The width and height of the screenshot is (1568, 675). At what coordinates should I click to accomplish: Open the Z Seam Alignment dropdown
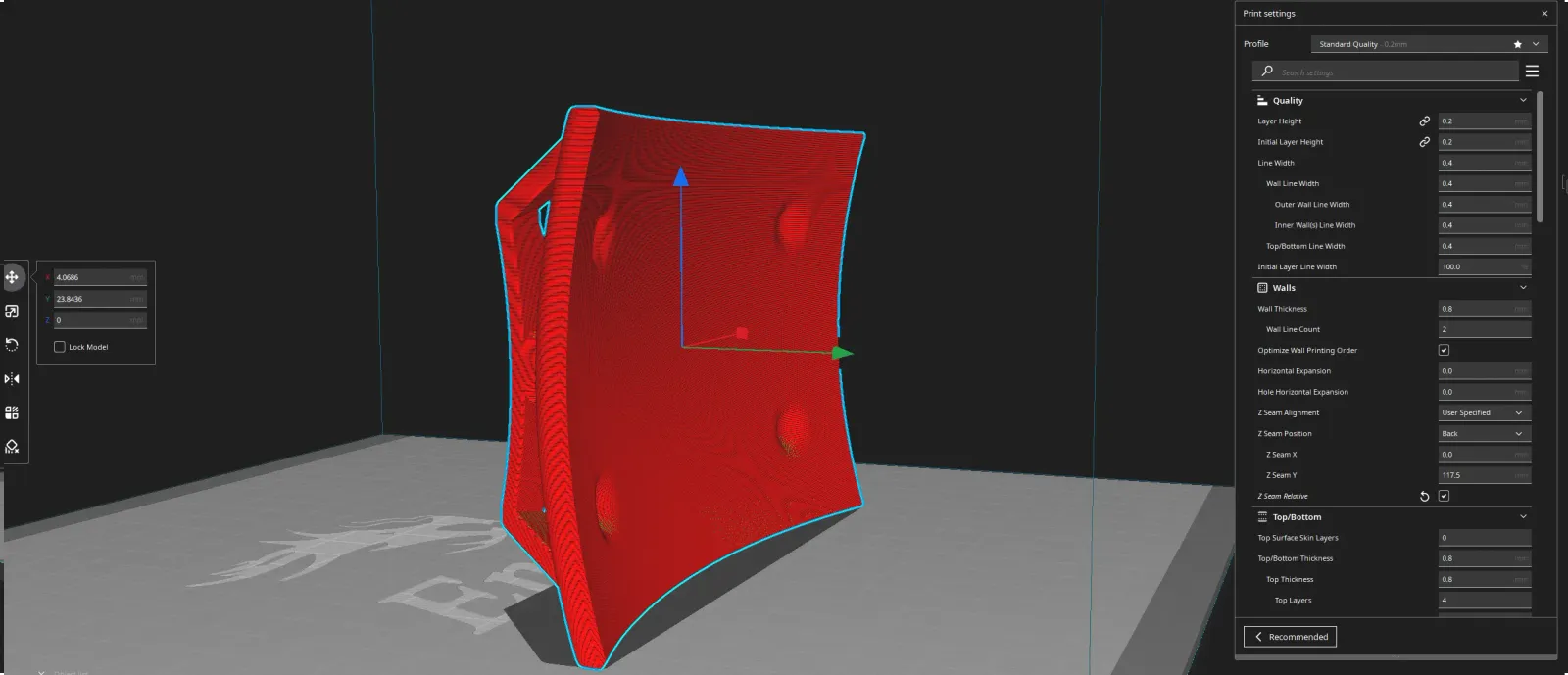point(1484,412)
